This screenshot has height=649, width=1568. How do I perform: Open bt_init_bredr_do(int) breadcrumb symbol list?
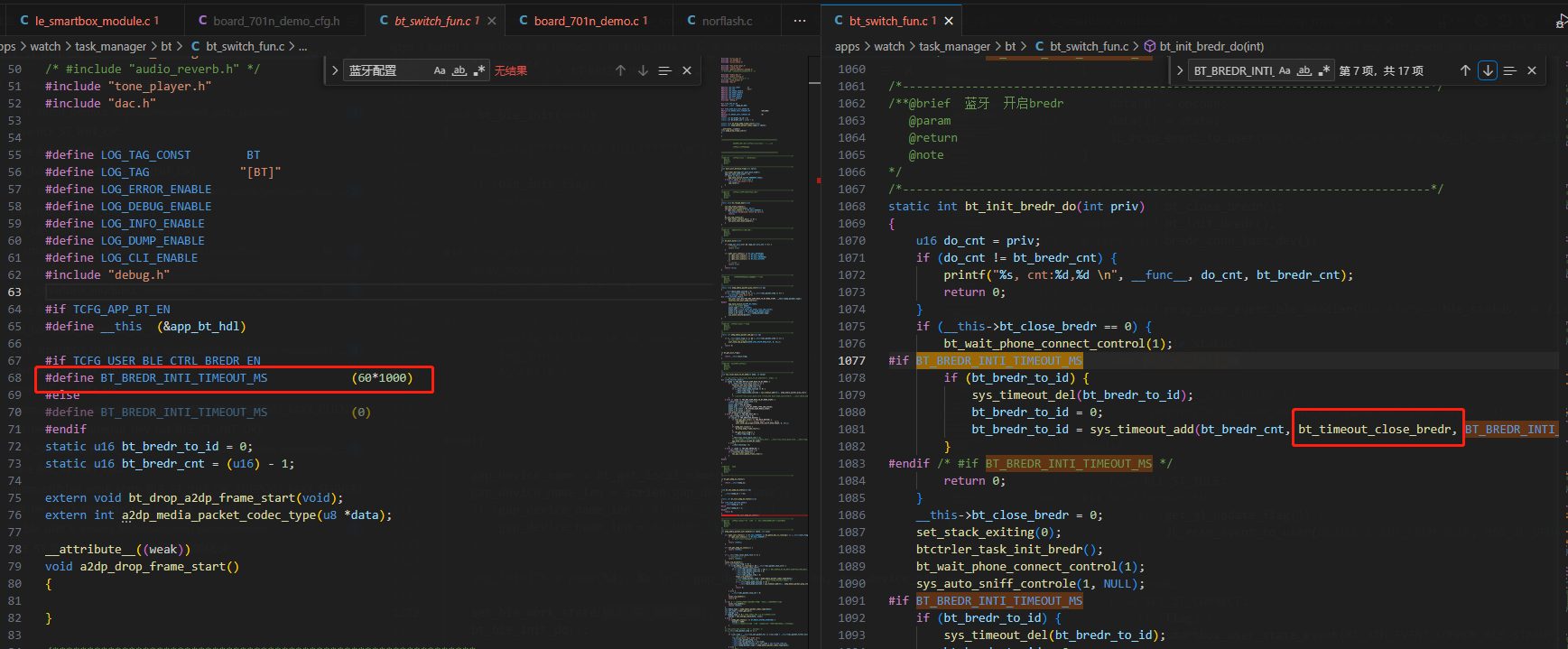pos(1211,46)
